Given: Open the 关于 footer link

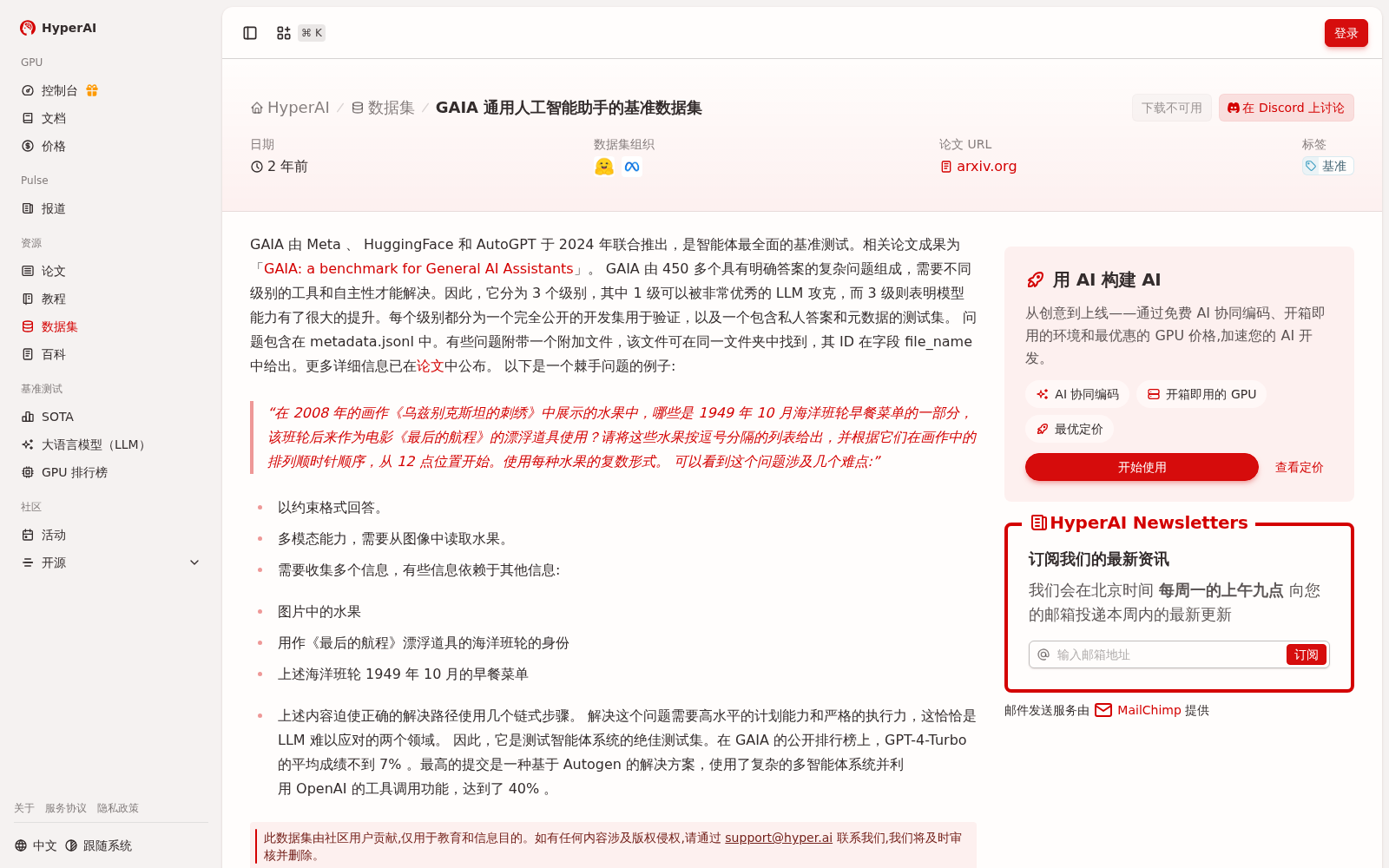Looking at the screenshot, I should 24,808.
